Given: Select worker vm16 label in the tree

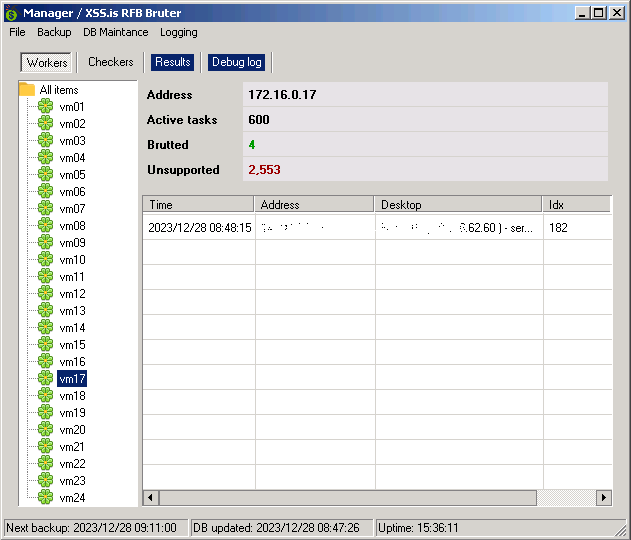Looking at the screenshot, I should pyautogui.click(x=72, y=362).
